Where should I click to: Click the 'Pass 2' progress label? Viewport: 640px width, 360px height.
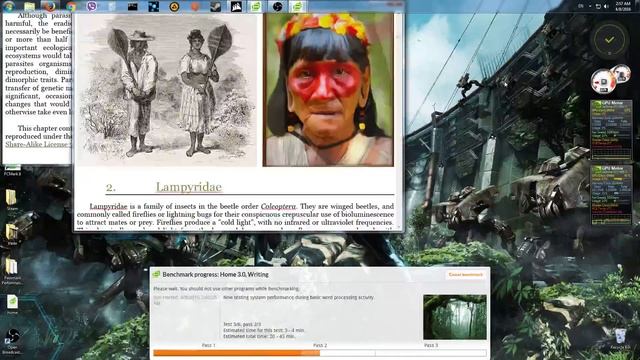coord(320,345)
